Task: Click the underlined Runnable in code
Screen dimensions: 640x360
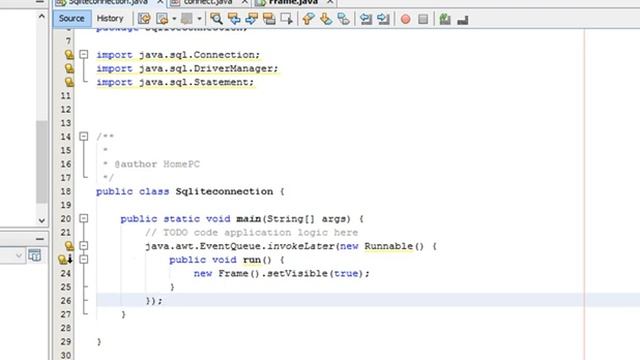Action: [389, 246]
